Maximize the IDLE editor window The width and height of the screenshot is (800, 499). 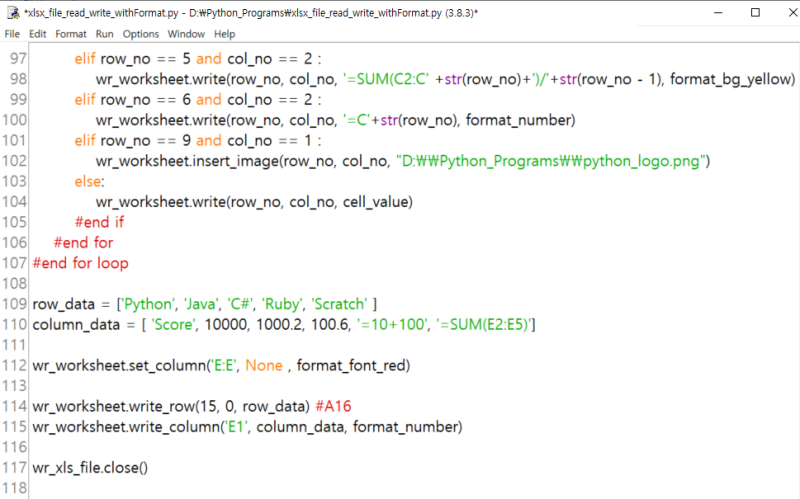tap(755, 12)
